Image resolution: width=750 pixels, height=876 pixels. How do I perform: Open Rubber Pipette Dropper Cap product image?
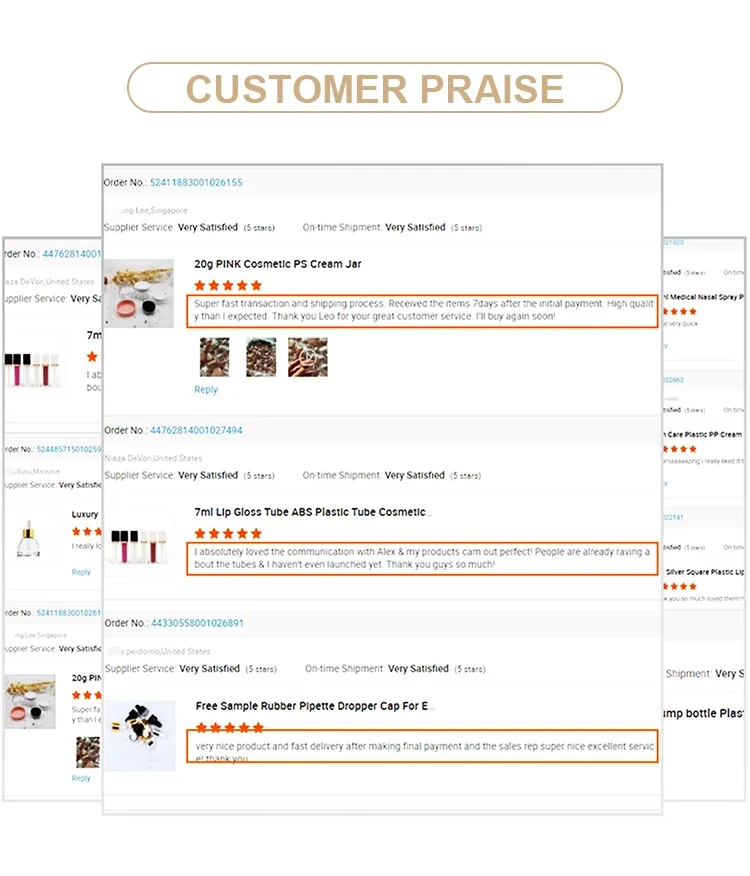coord(140,736)
